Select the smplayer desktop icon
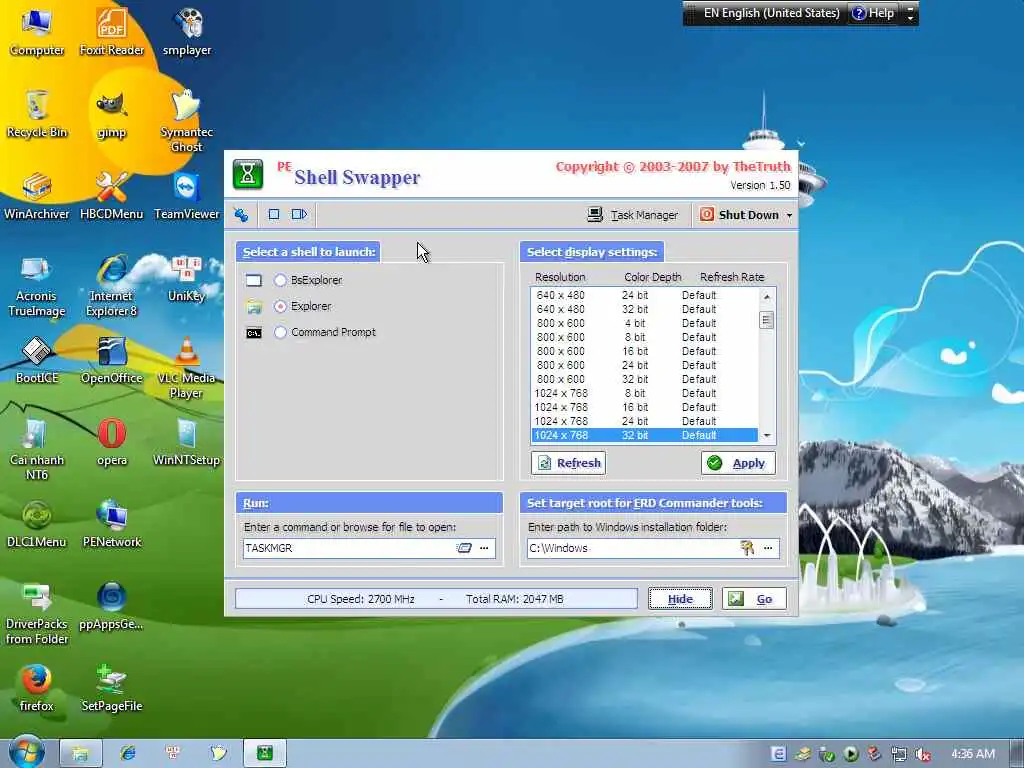Screen dimensions: 1024x768 187,31
